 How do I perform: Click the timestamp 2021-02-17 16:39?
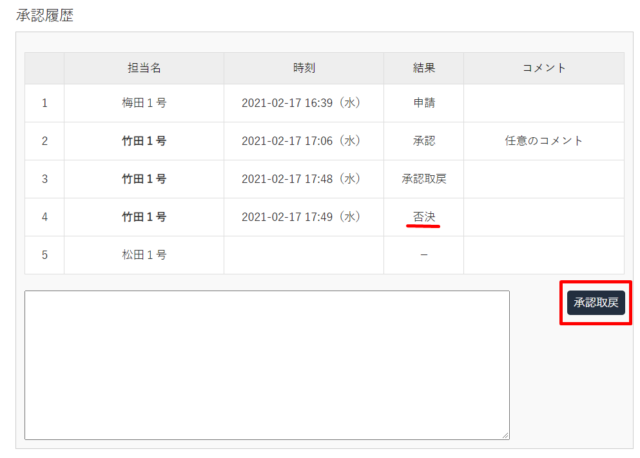click(x=301, y=103)
